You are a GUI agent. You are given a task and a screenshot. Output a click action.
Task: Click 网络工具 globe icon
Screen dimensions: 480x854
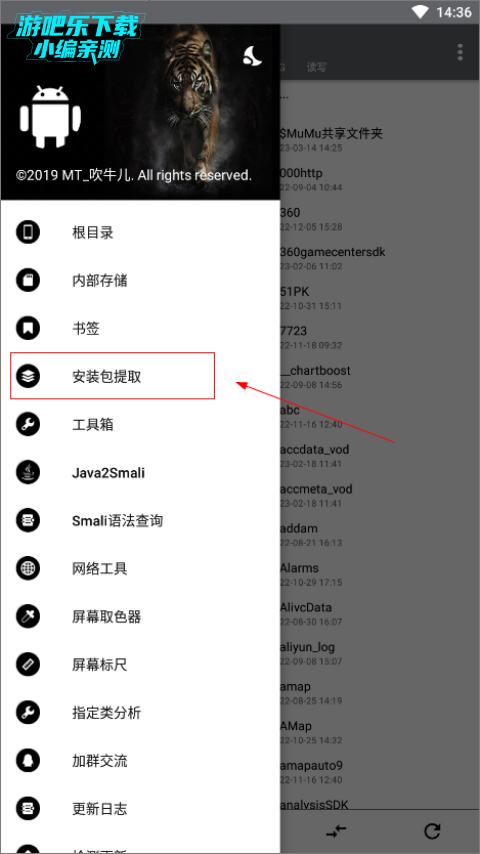click(28, 569)
